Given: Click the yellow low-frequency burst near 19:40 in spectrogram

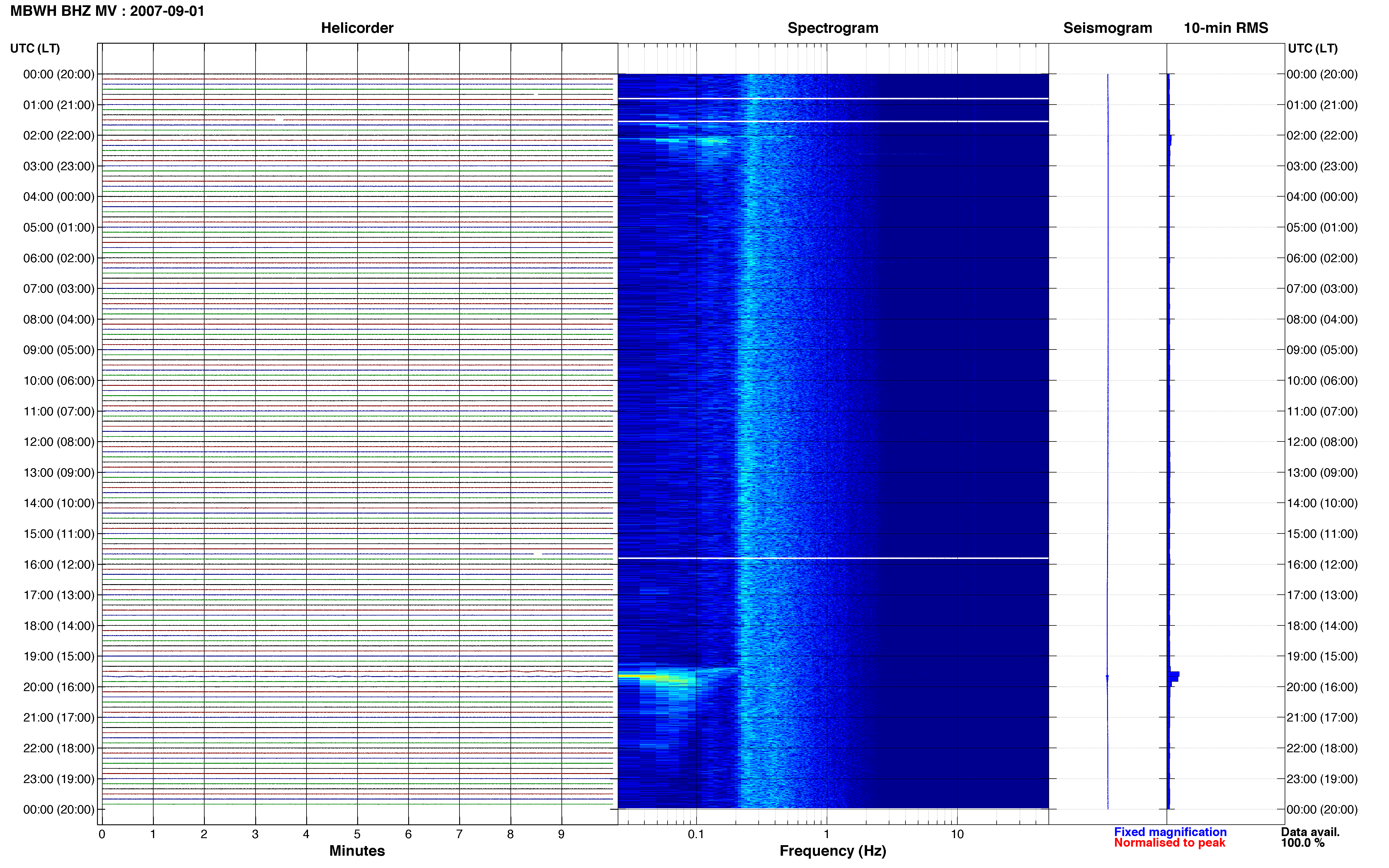Looking at the screenshot, I should (649, 677).
